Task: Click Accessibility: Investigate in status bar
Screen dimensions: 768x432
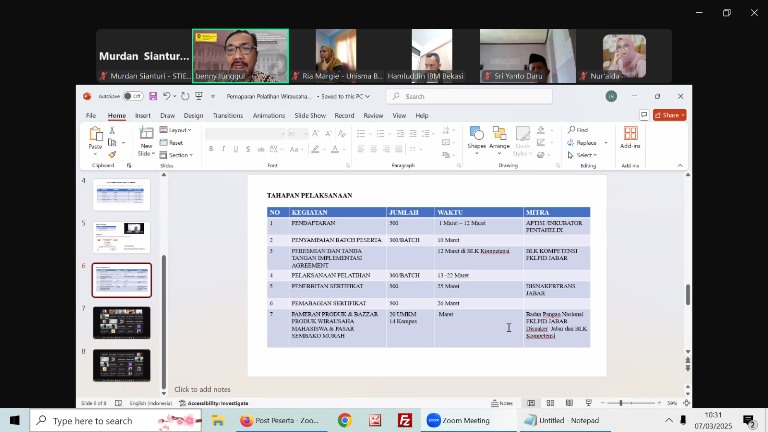Action: coord(219,403)
